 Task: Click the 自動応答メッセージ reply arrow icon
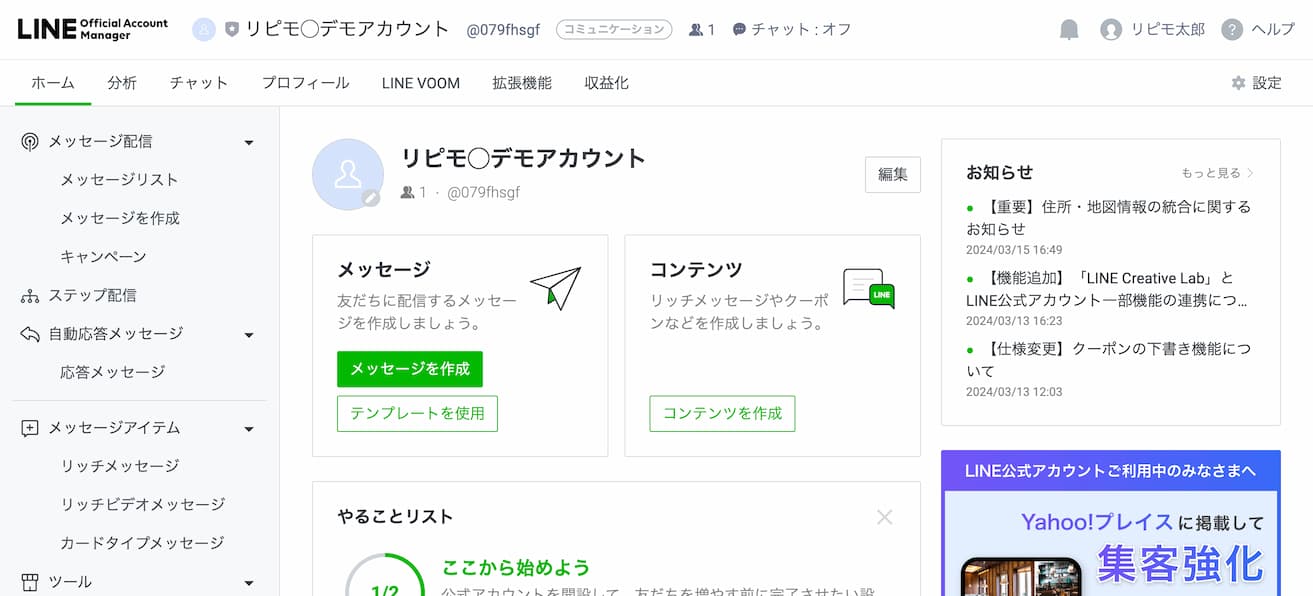tap(30, 334)
